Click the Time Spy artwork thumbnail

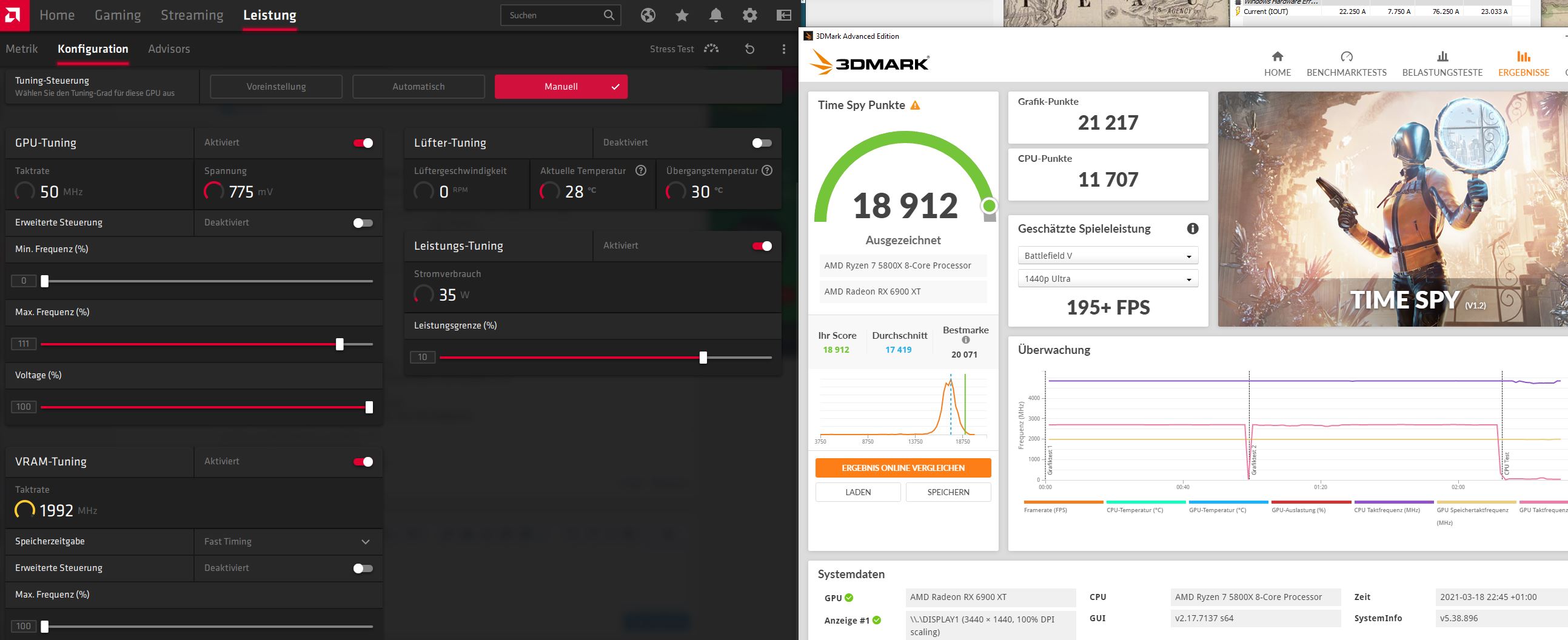(1393, 209)
